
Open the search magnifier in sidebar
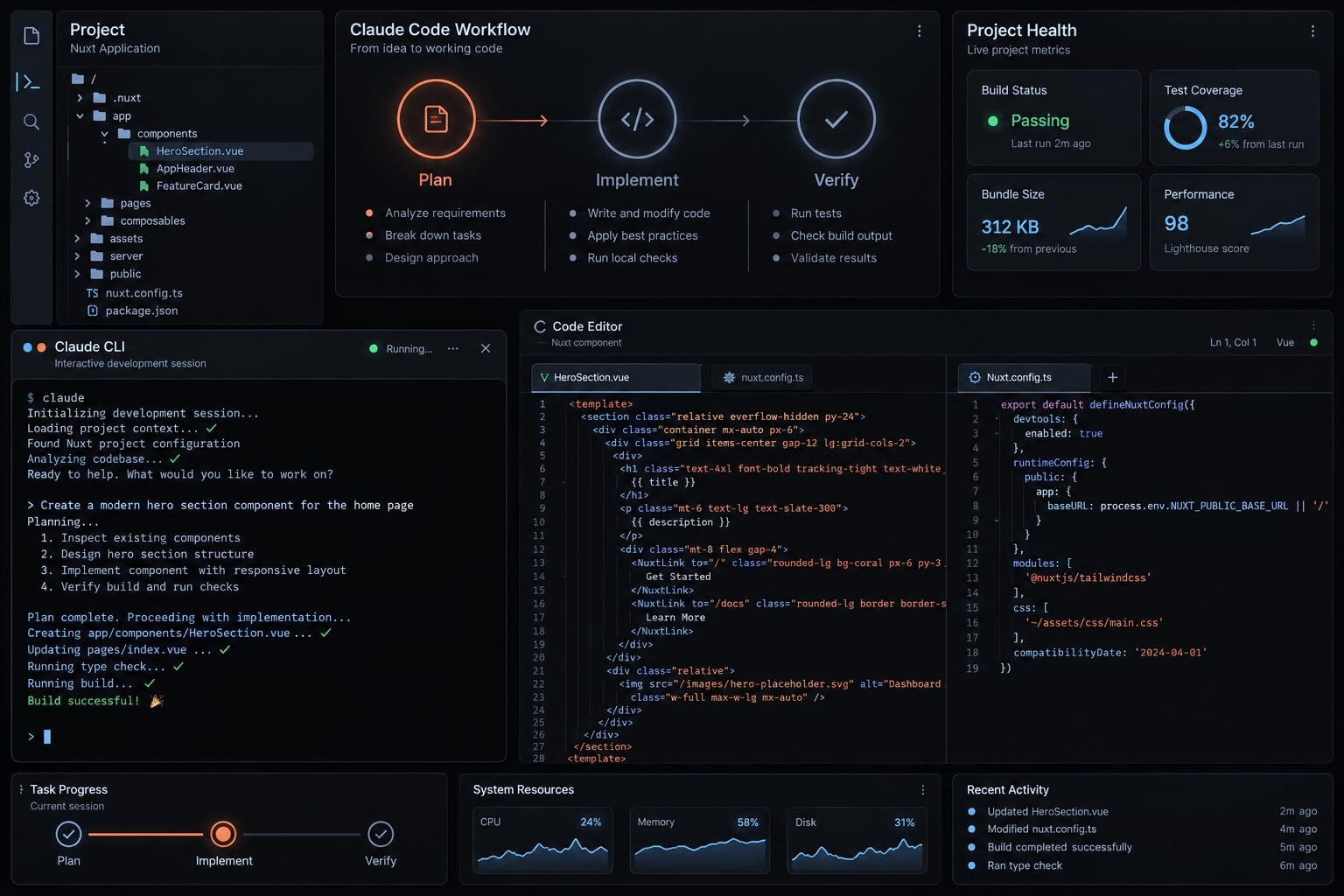click(31, 122)
